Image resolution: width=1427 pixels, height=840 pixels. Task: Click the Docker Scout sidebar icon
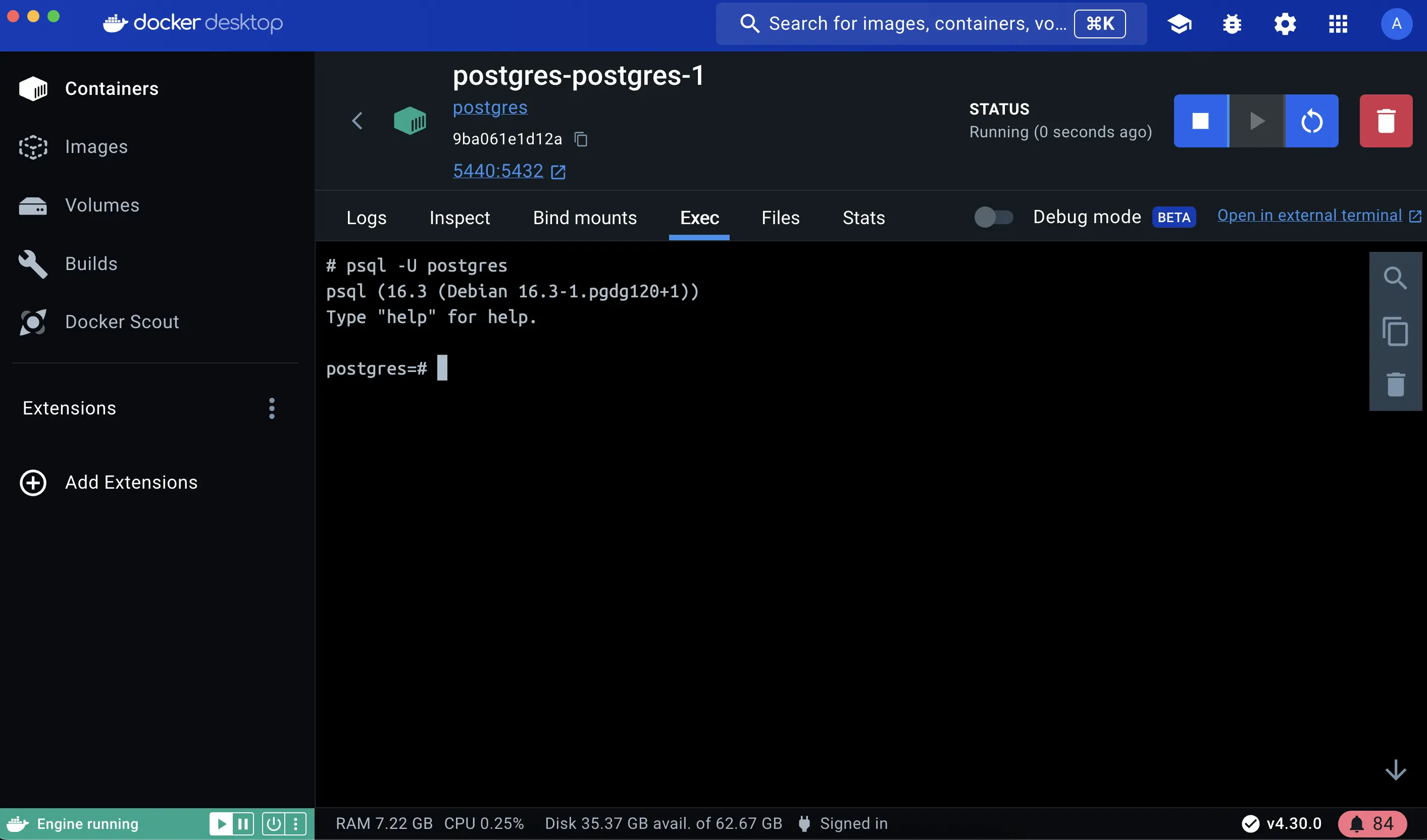(x=33, y=322)
